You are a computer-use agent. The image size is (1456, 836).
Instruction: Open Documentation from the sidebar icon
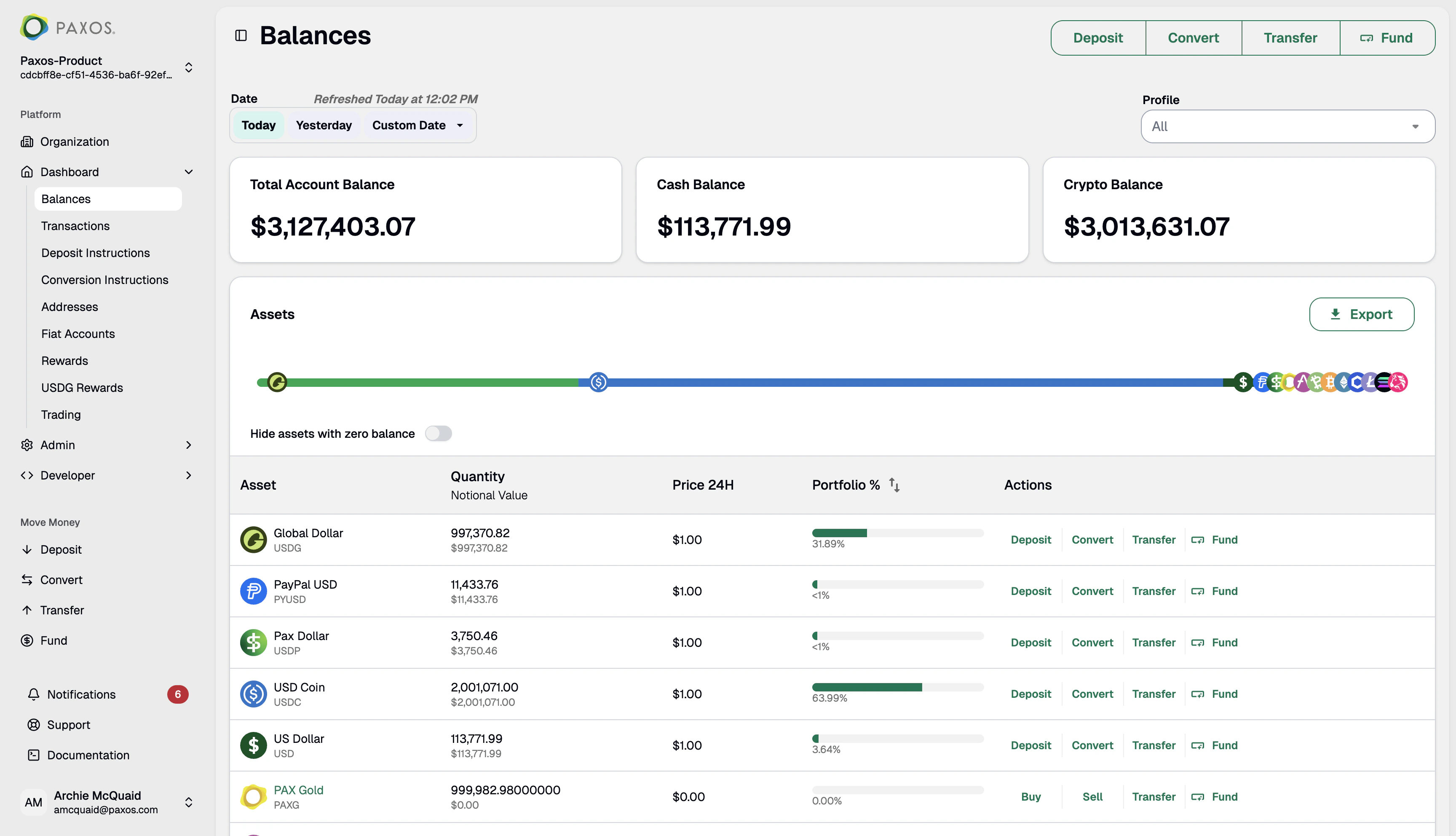[x=34, y=755]
